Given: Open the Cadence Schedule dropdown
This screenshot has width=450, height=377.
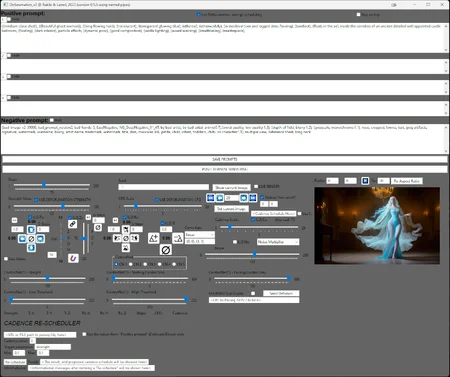Looking at the screenshot, I should tap(273, 213).
